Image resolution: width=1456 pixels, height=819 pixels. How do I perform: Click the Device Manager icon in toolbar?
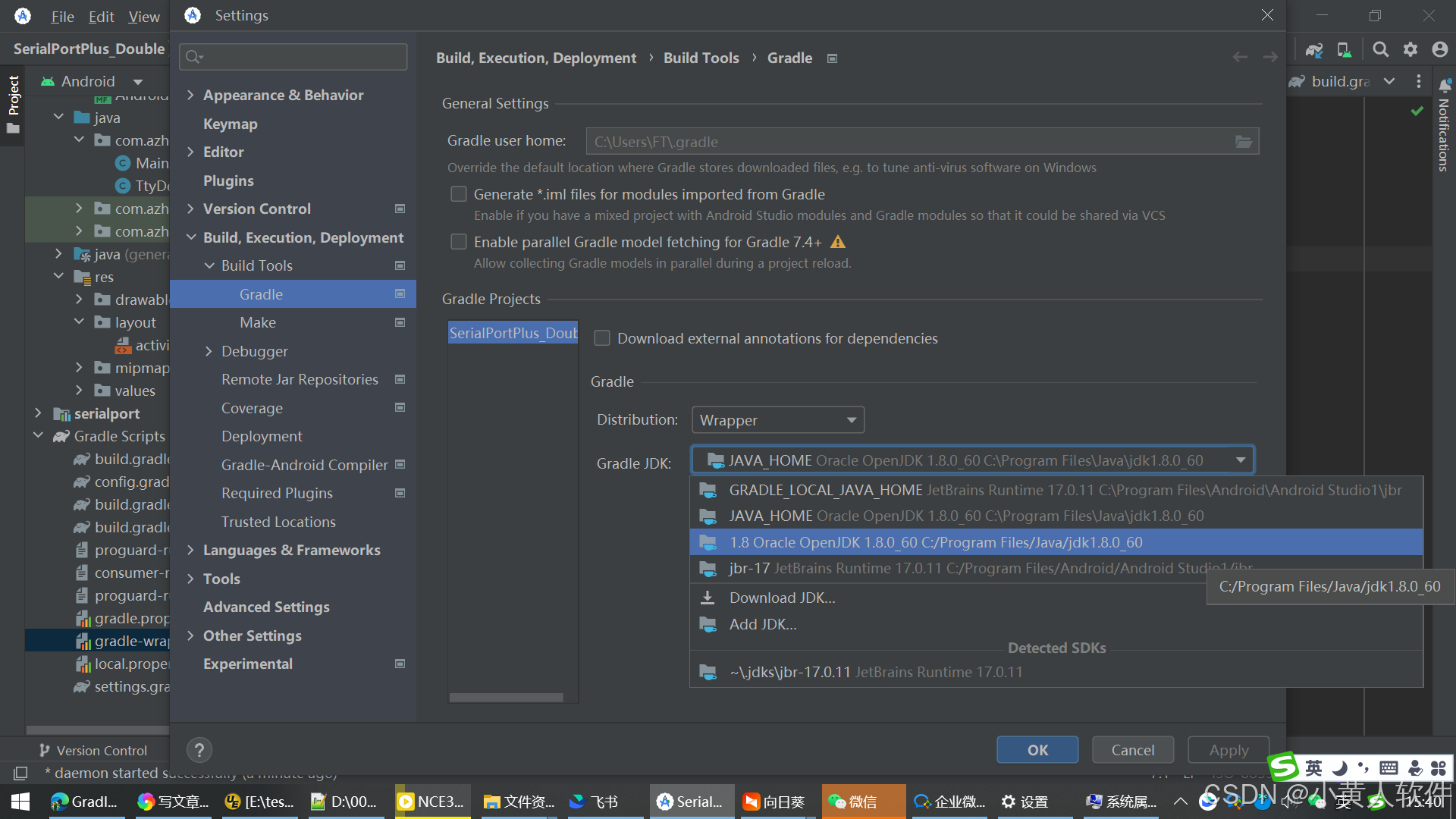1344,50
